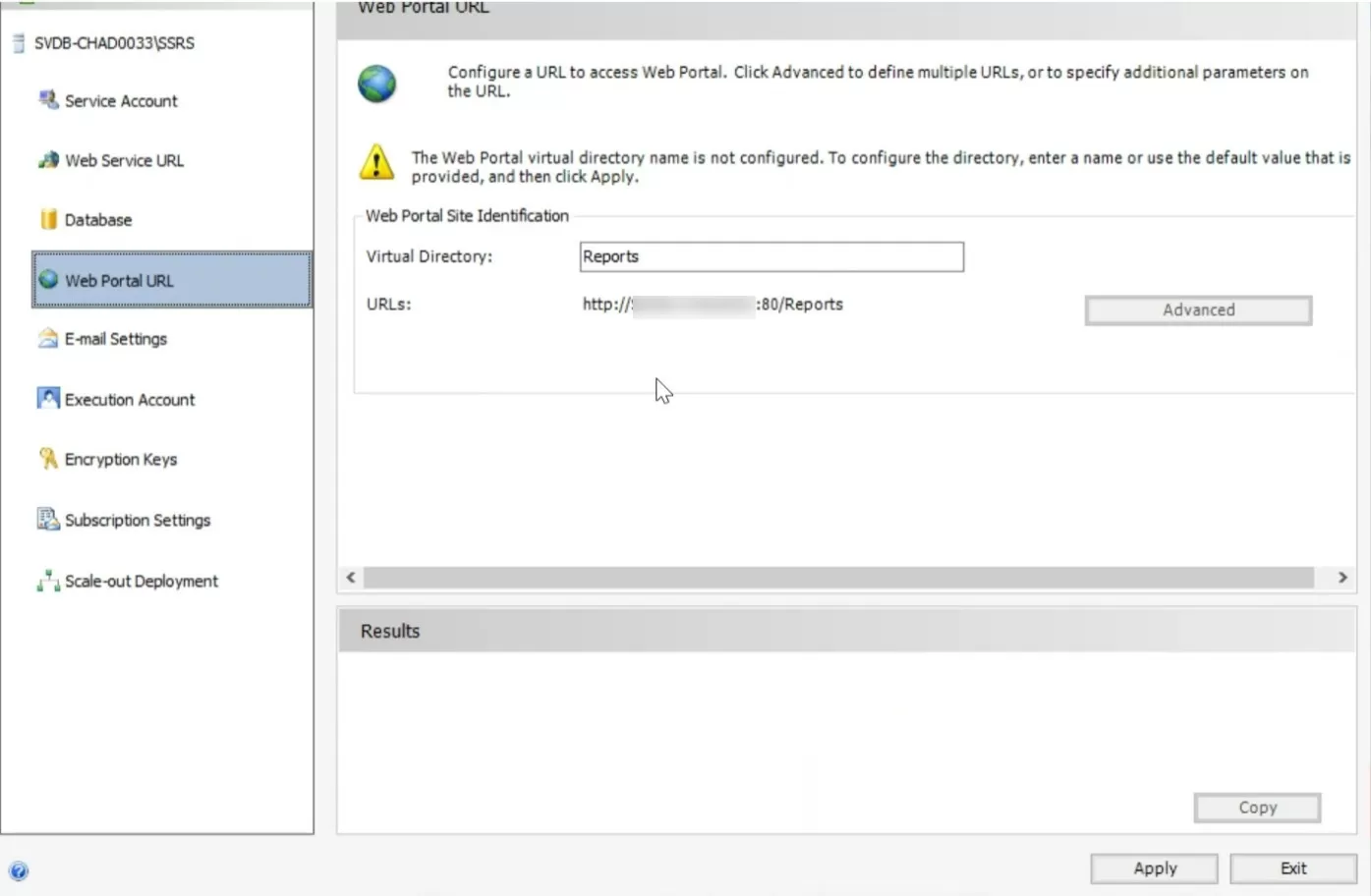The width and height of the screenshot is (1371, 896).
Task: Click the 'Virtual Directory:' label
Action: [429, 256]
